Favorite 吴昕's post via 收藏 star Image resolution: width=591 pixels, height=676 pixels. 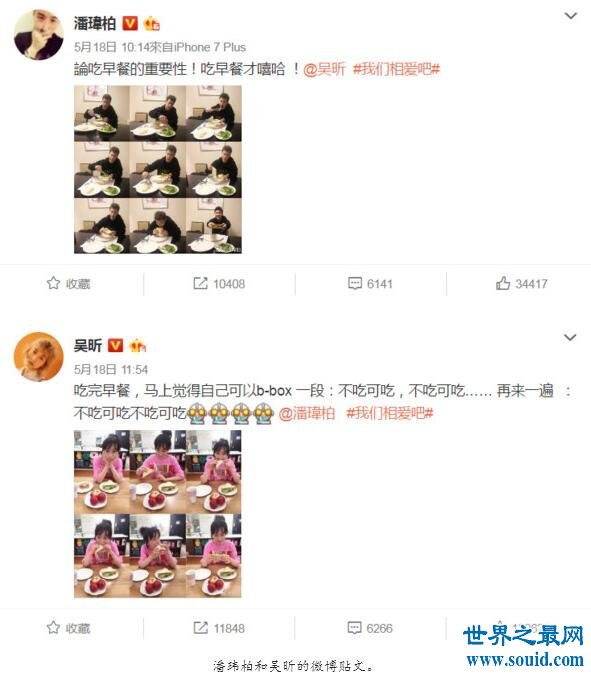tap(68, 628)
